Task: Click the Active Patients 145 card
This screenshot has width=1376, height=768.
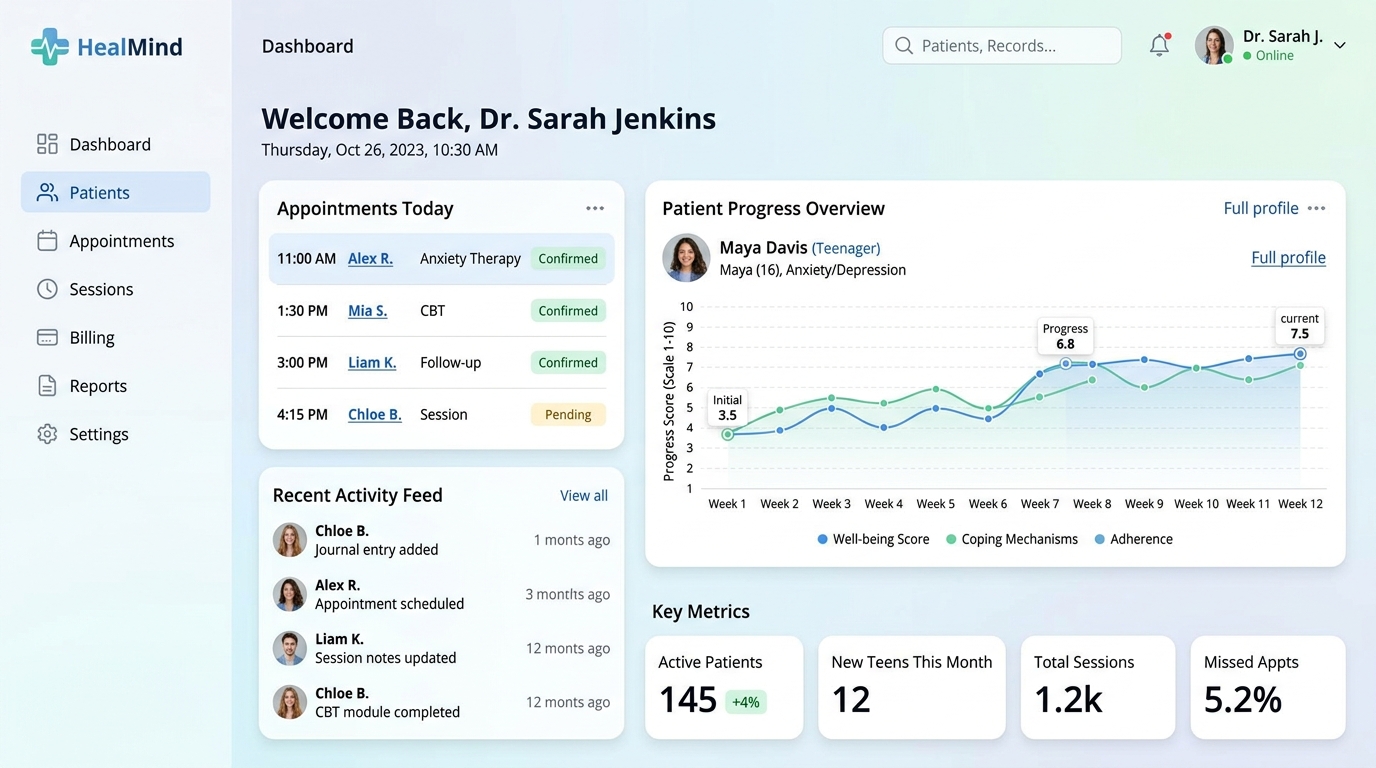Action: coord(724,688)
